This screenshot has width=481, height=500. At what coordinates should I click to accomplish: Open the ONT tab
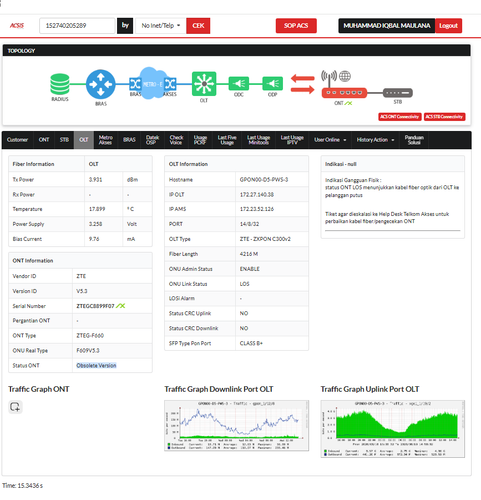(44, 140)
